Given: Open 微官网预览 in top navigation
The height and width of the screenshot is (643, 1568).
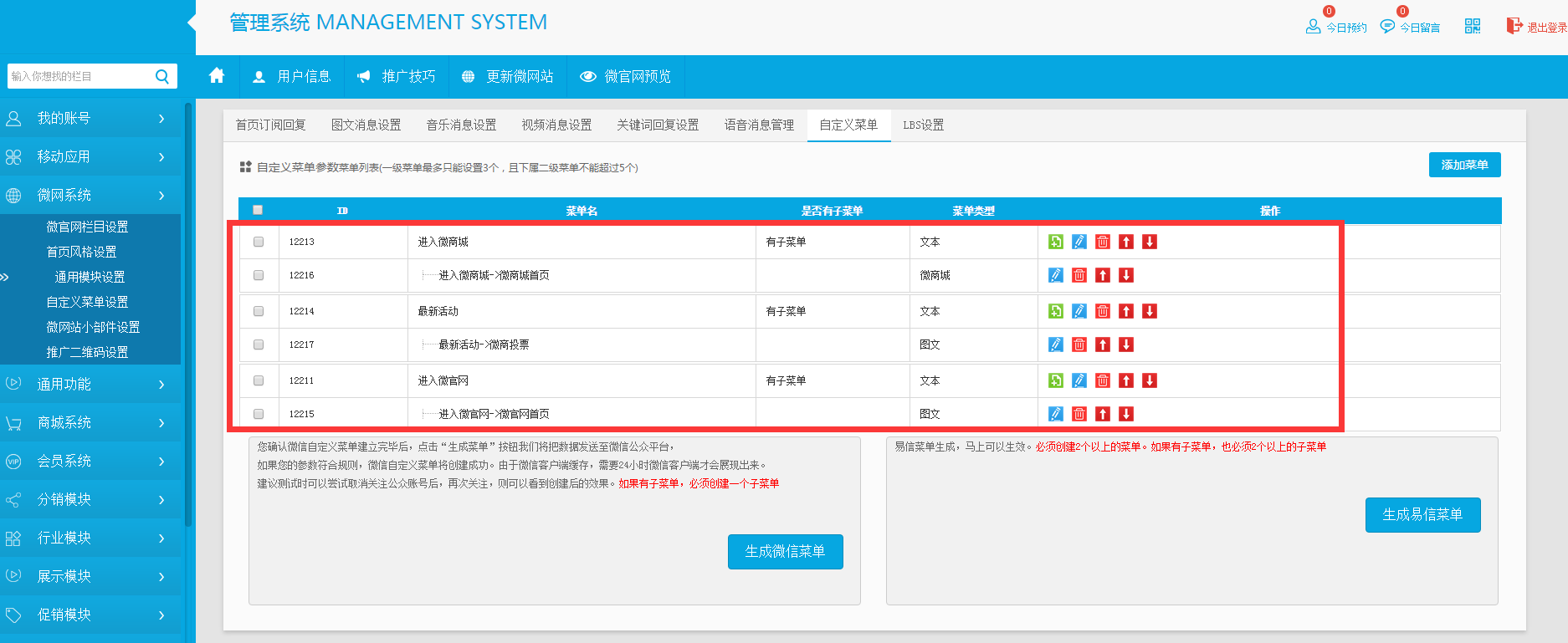Looking at the screenshot, I should pyautogui.click(x=626, y=76).
